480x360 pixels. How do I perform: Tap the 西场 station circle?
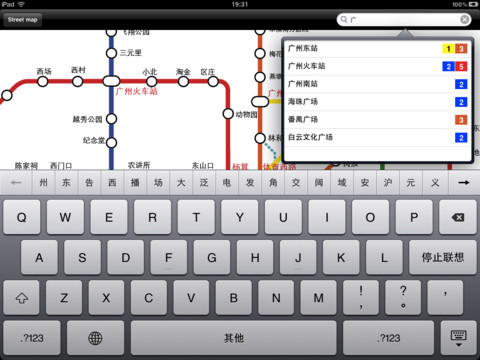tap(43, 81)
